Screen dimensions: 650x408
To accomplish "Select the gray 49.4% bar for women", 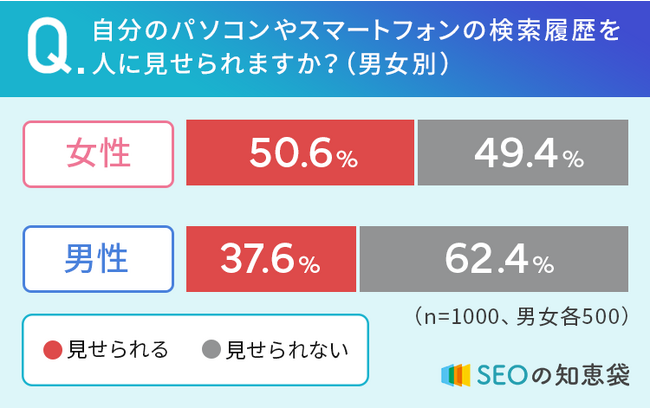I will click(522, 154).
